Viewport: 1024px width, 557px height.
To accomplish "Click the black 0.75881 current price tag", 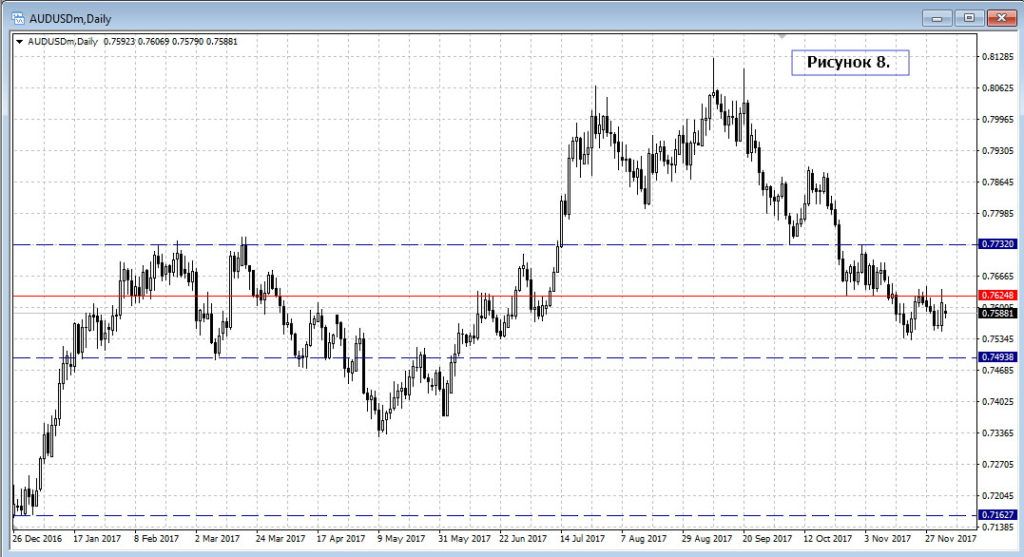I will [x=997, y=313].
